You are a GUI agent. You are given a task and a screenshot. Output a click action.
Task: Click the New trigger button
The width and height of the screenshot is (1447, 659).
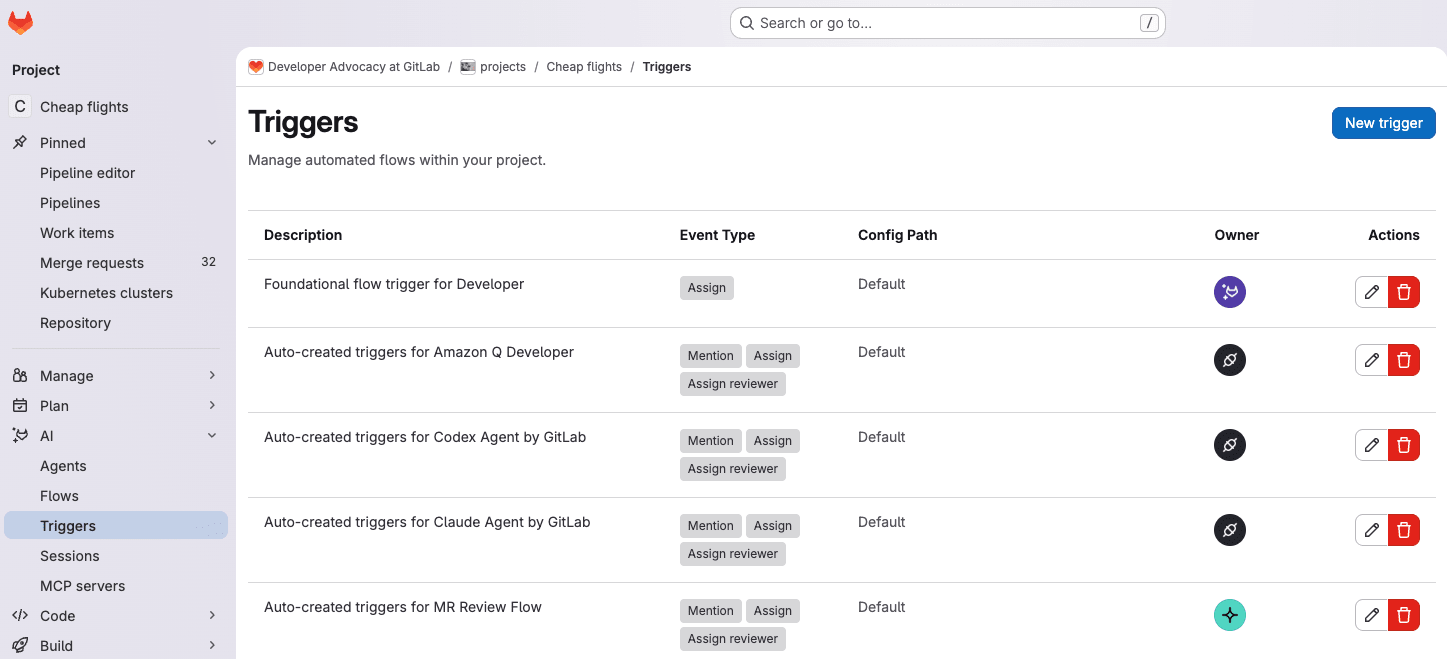coord(1383,123)
